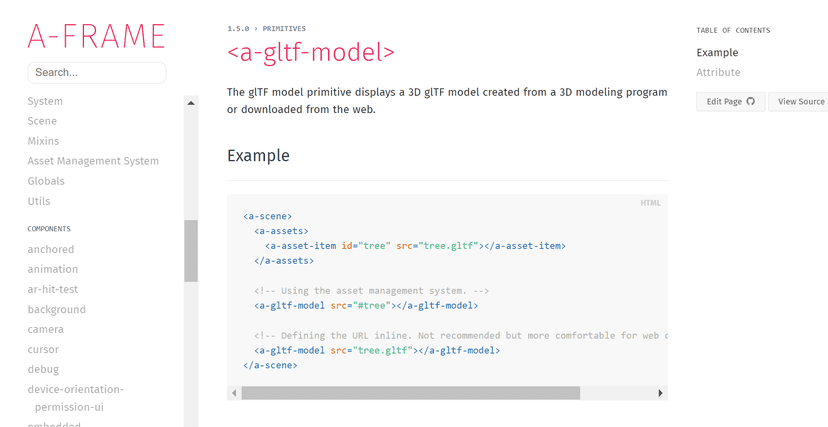Viewport: 828px width, 427px height.
Task: Click the A-FRAME logo
Action: coord(96,35)
